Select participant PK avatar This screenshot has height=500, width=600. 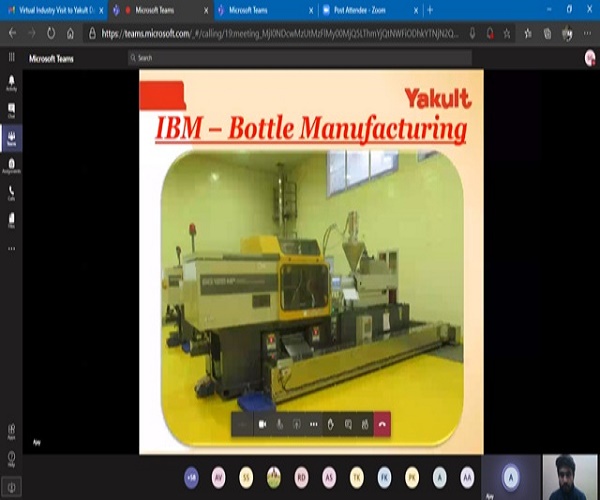click(412, 477)
